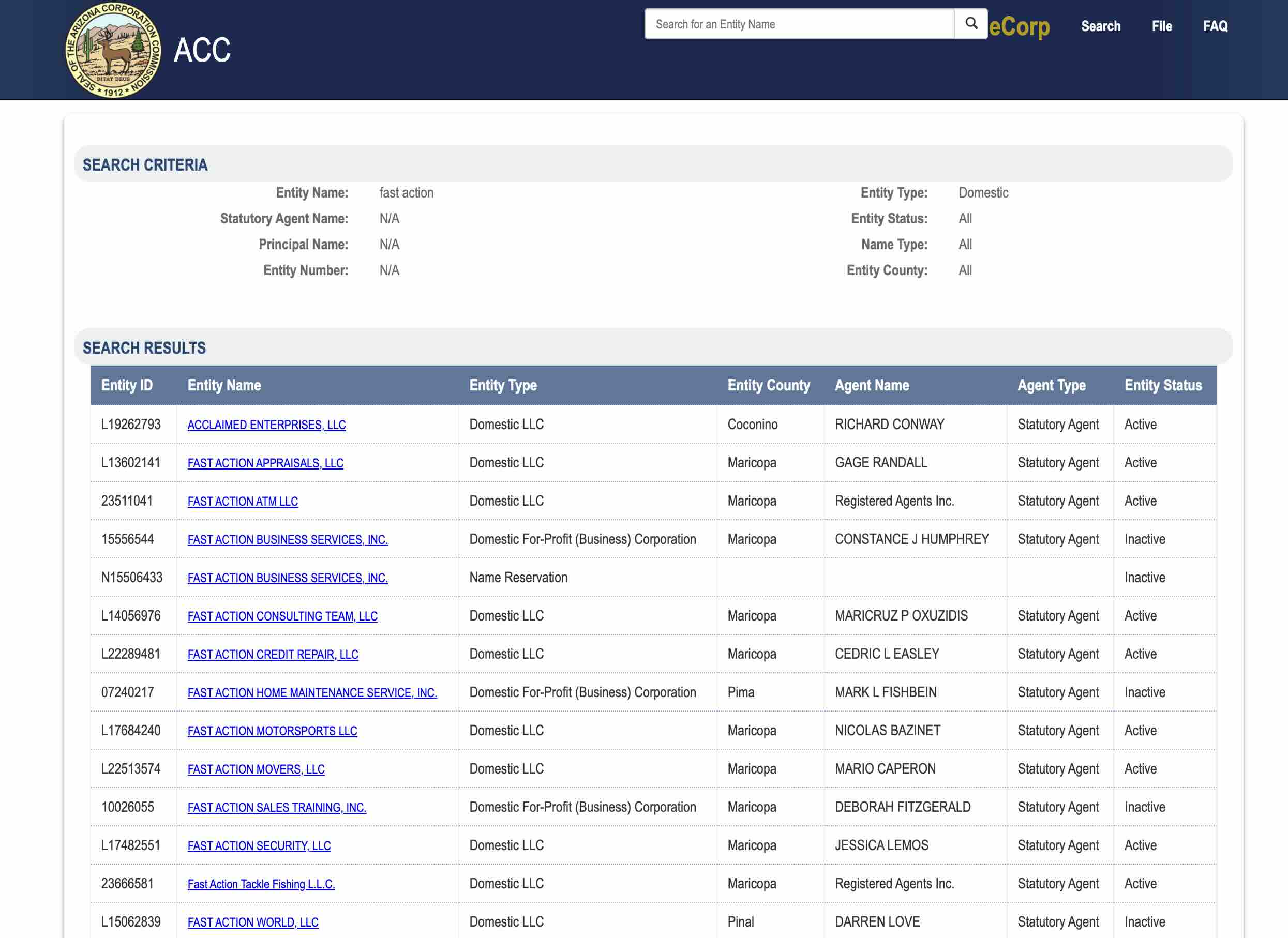Open the Search navigation menu item
This screenshot has height=938, width=1288.
(1102, 26)
